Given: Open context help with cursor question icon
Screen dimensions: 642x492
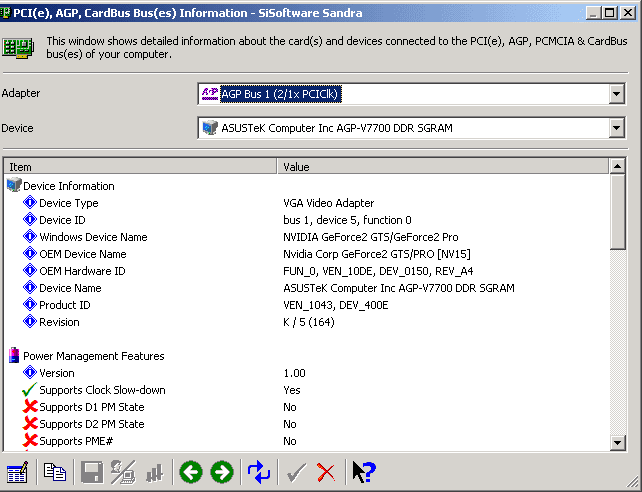Looking at the screenshot, I should pos(364,472).
